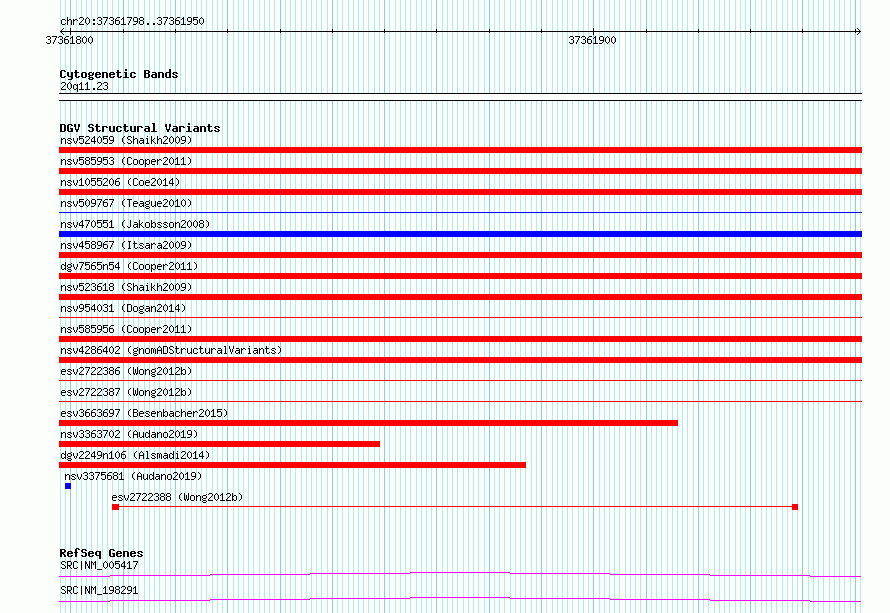Click the red bar under nsv4286402

tap(460, 360)
